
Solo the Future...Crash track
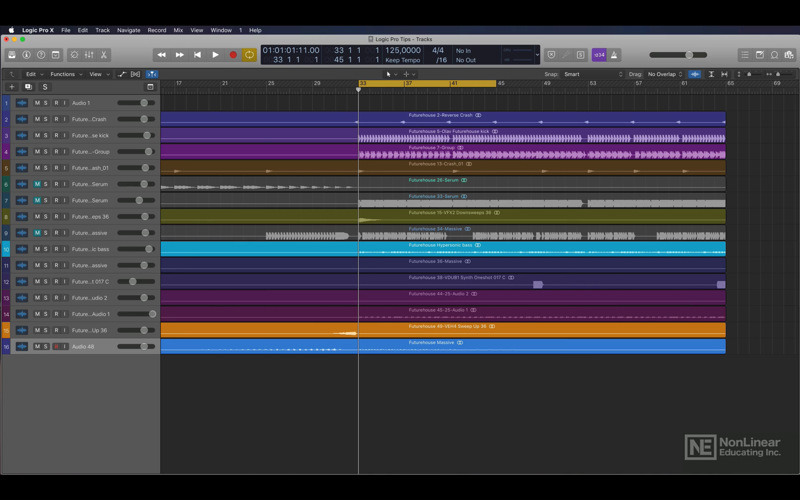click(x=45, y=119)
